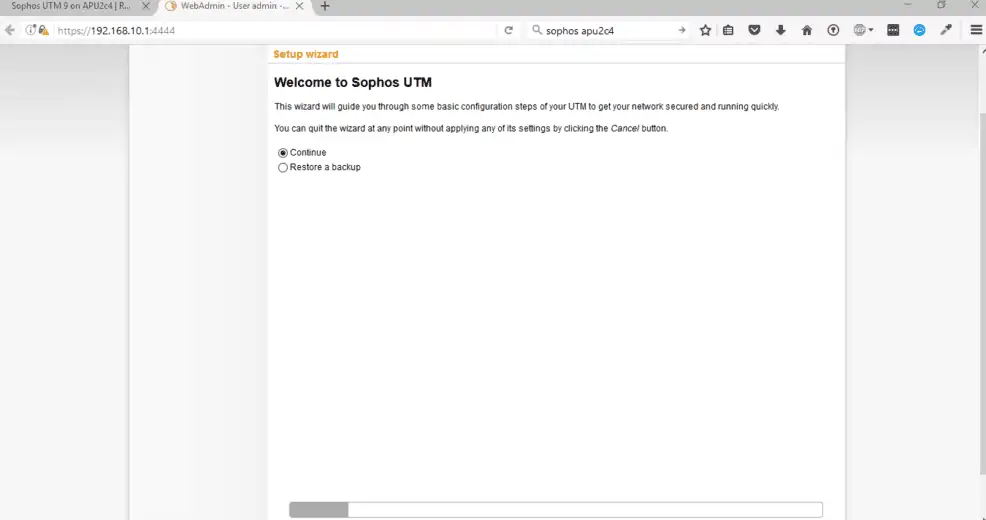Open the Downloads arrow icon
The height and width of the screenshot is (520, 986).
pyautogui.click(x=780, y=30)
